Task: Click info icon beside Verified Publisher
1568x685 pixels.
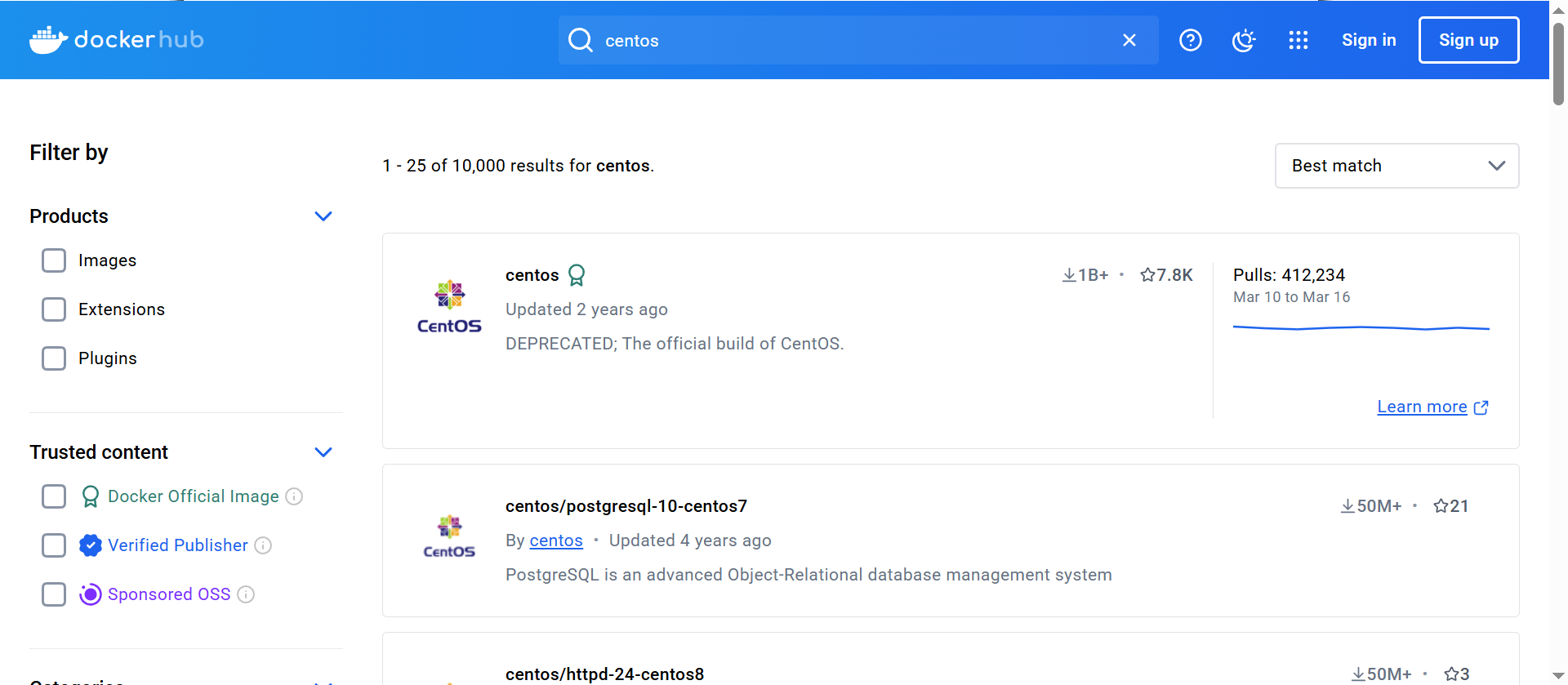Action: click(x=263, y=545)
